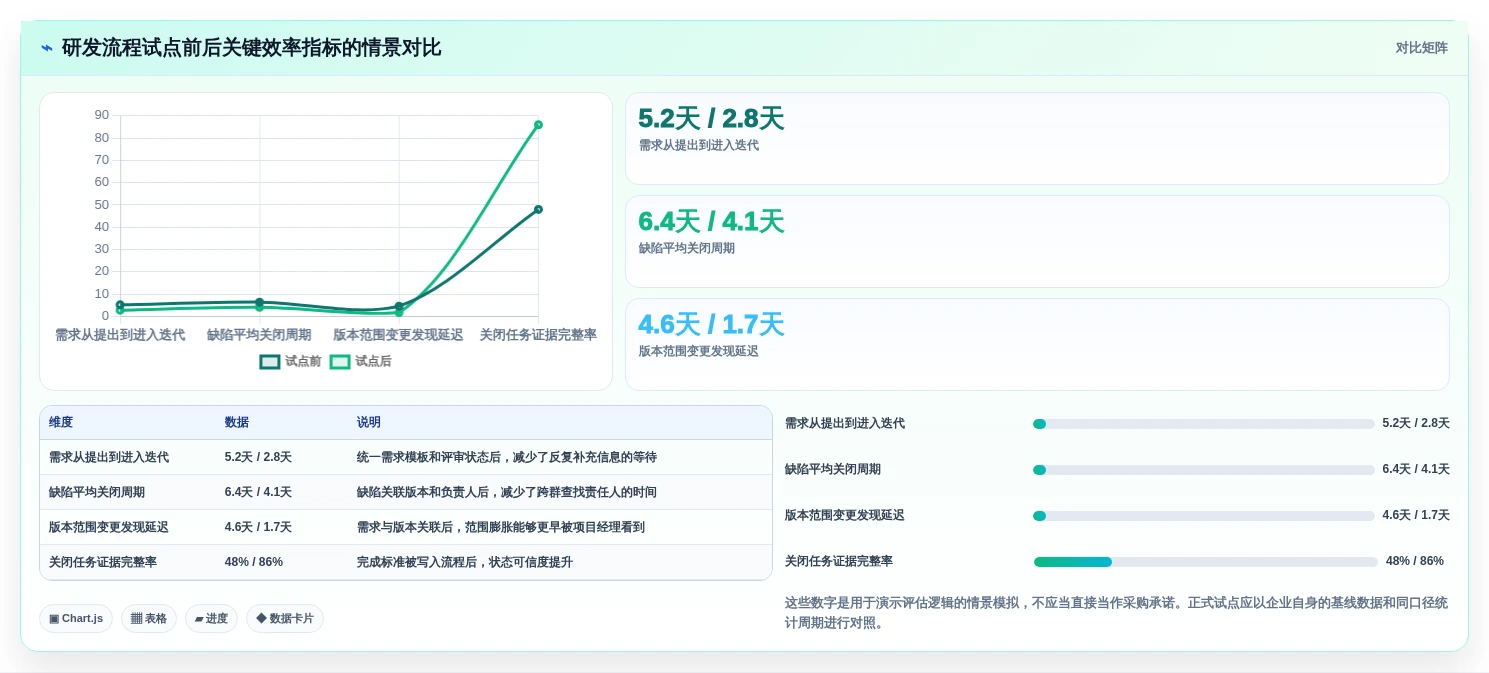Click table cell 需求从提出到进入迭代

(x=109, y=457)
